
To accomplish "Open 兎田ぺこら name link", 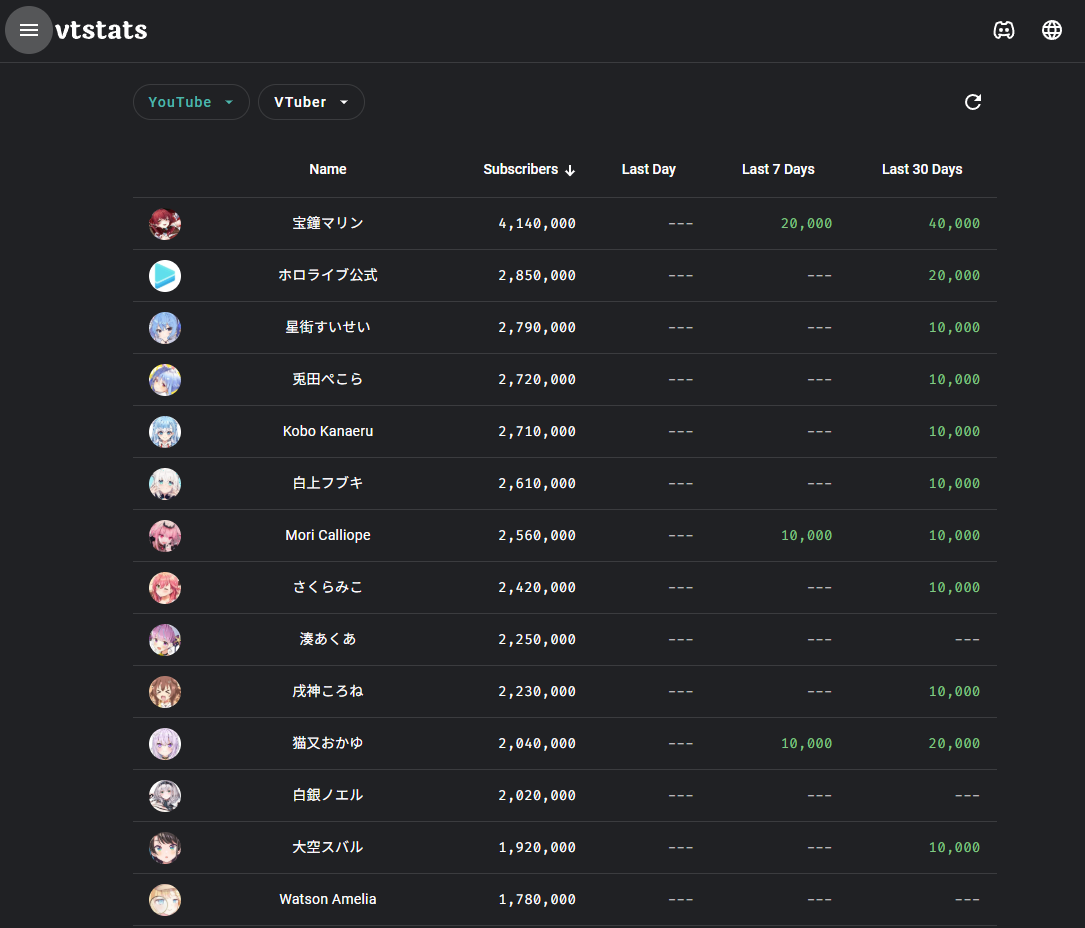I will click(x=327, y=379).
